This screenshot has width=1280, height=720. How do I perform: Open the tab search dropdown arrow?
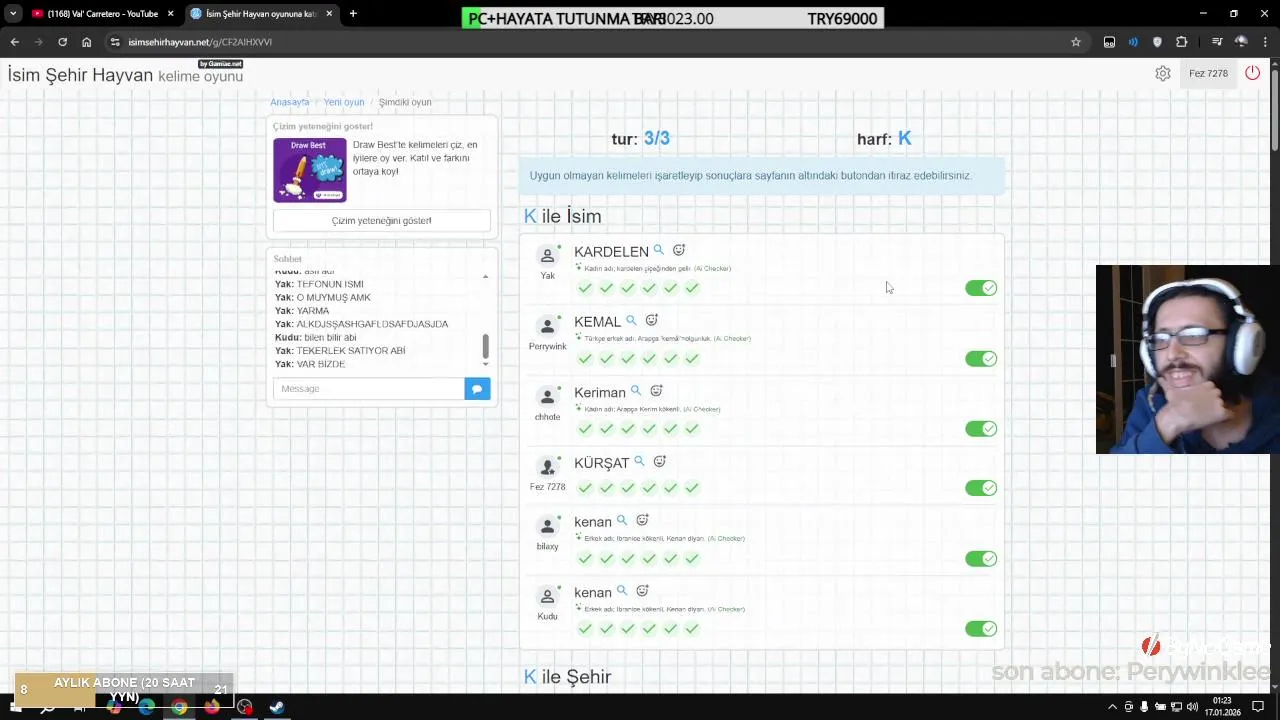pyautogui.click(x=13, y=14)
